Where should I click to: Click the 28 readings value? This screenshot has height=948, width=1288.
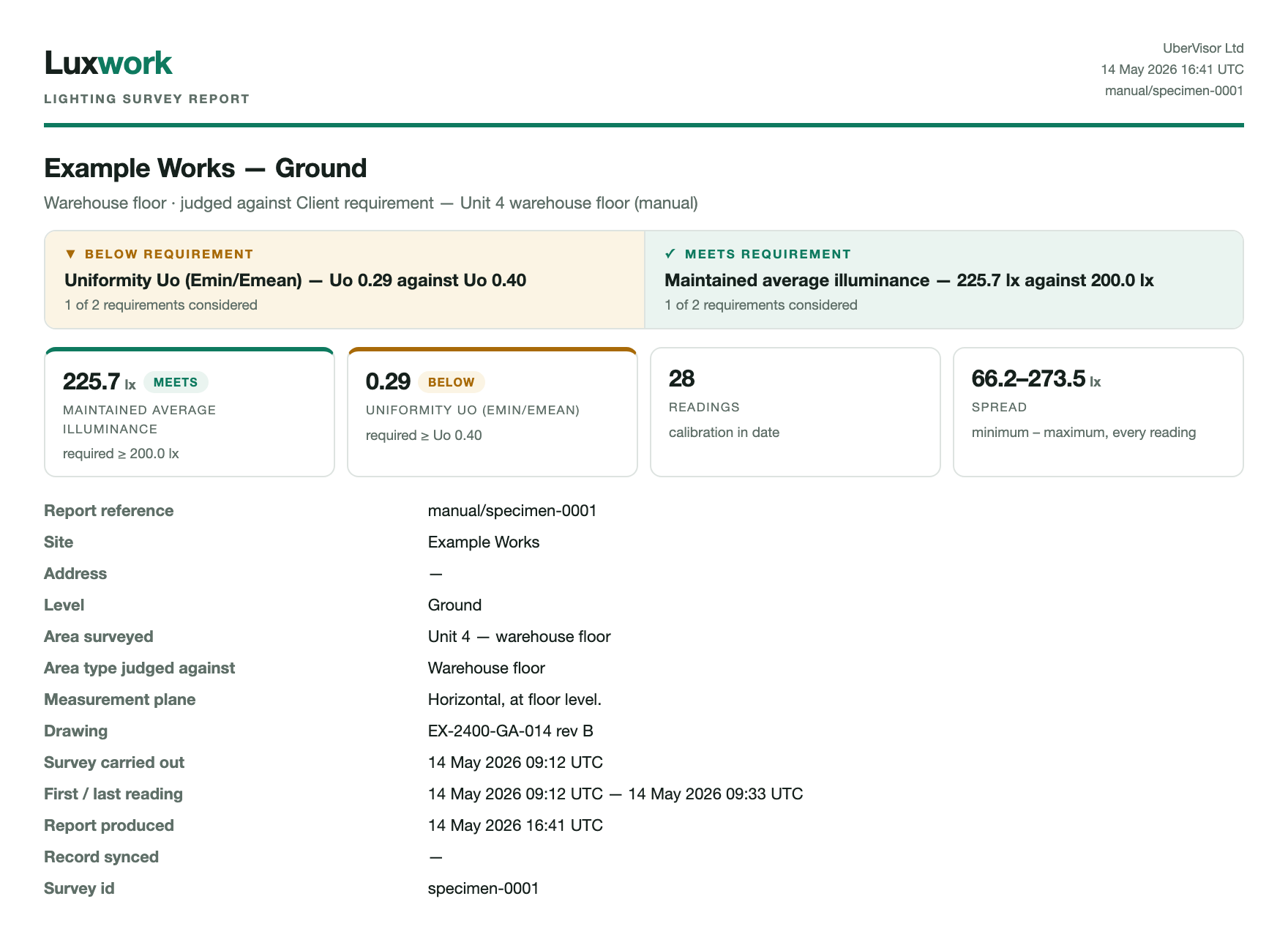(x=681, y=378)
